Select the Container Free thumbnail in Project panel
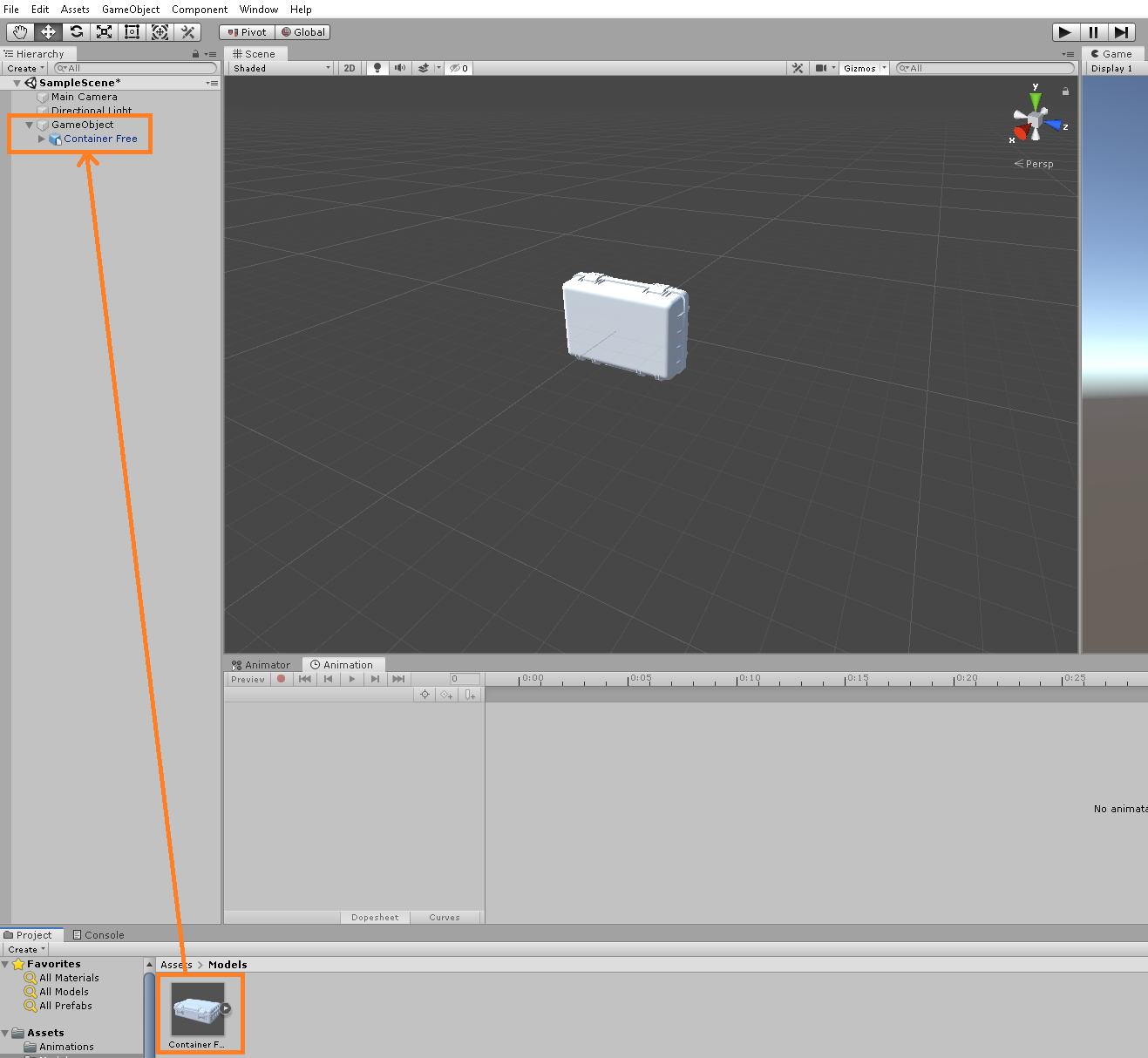Screen dimensions: 1148x1058 pos(199,1008)
